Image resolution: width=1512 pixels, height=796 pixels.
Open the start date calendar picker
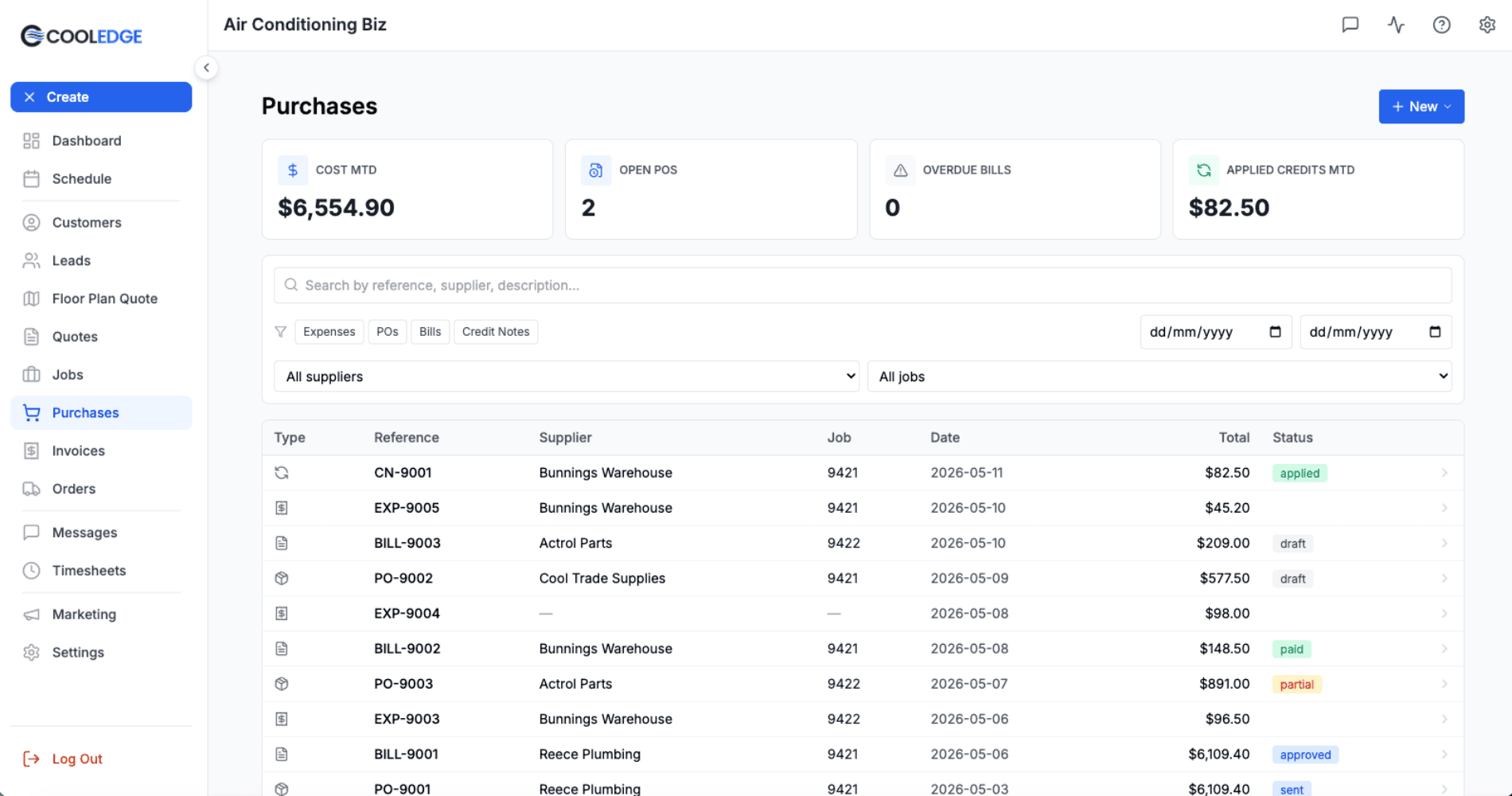[x=1275, y=332]
